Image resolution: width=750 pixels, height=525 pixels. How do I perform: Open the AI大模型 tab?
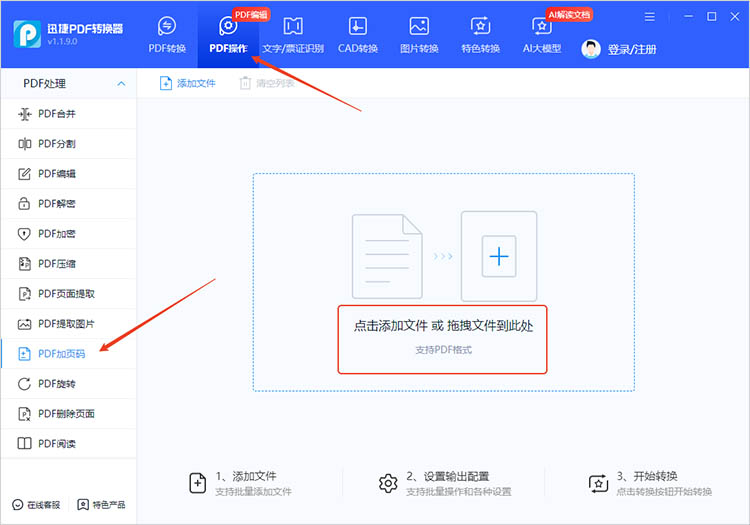pyautogui.click(x=541, y=34)
